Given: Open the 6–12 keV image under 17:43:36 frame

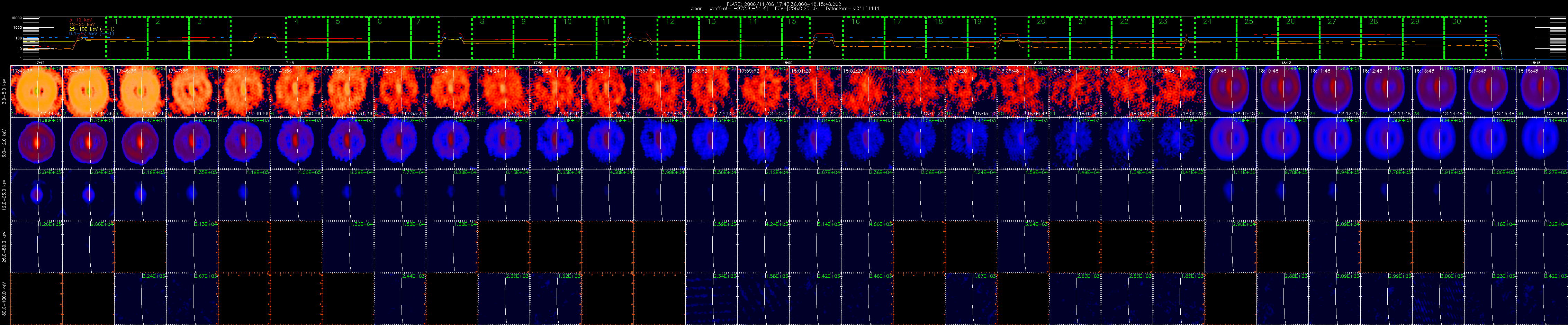Looking at the screenshot, I should (x=37, y=143).
